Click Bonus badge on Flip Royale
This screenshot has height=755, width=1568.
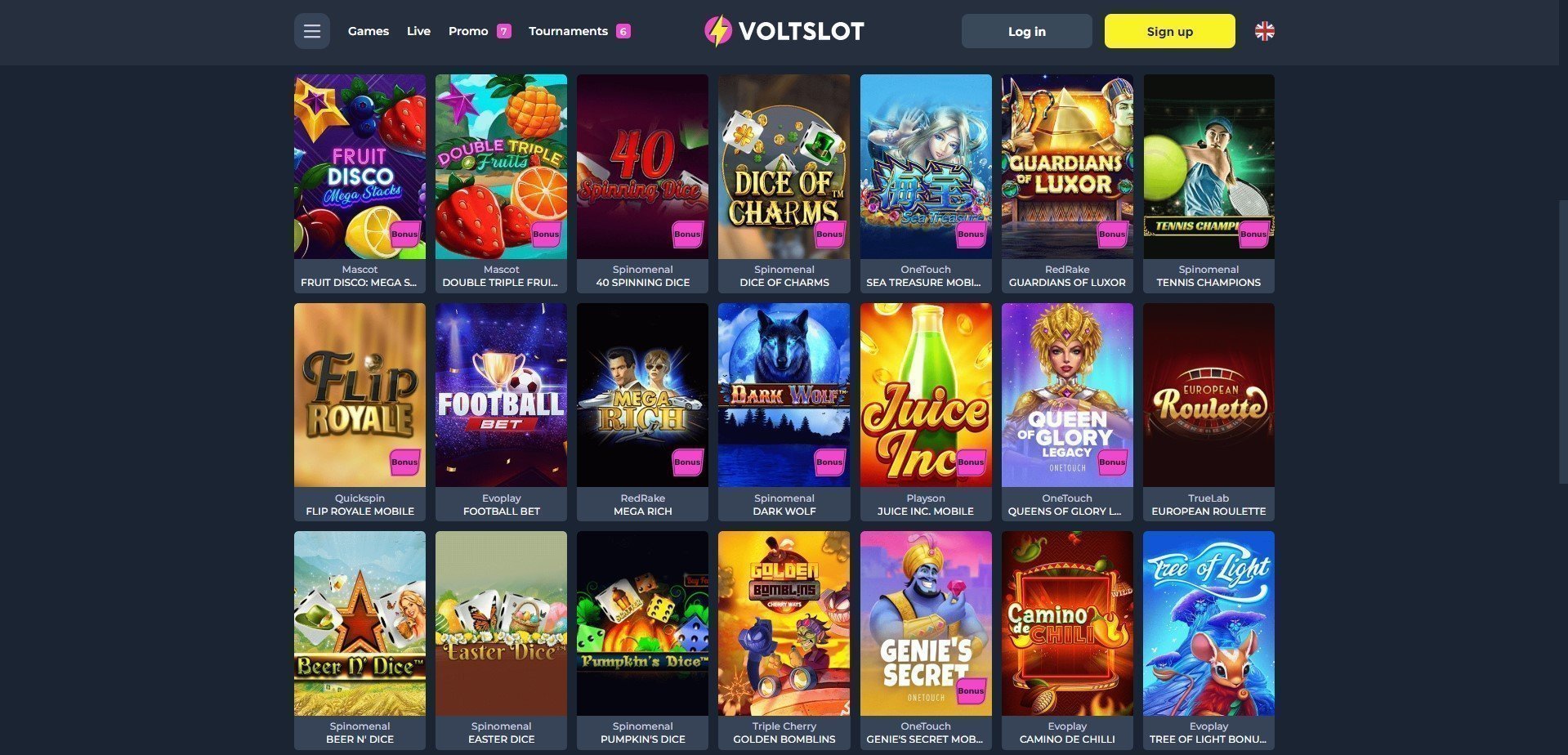[404, 462]
